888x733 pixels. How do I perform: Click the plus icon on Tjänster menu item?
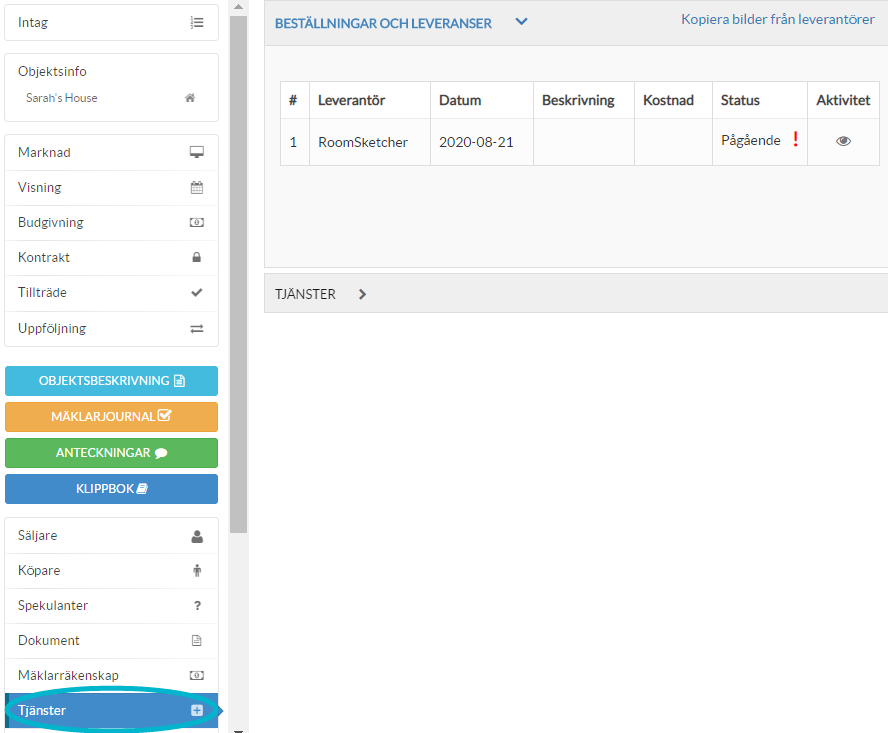click(197, 710)
